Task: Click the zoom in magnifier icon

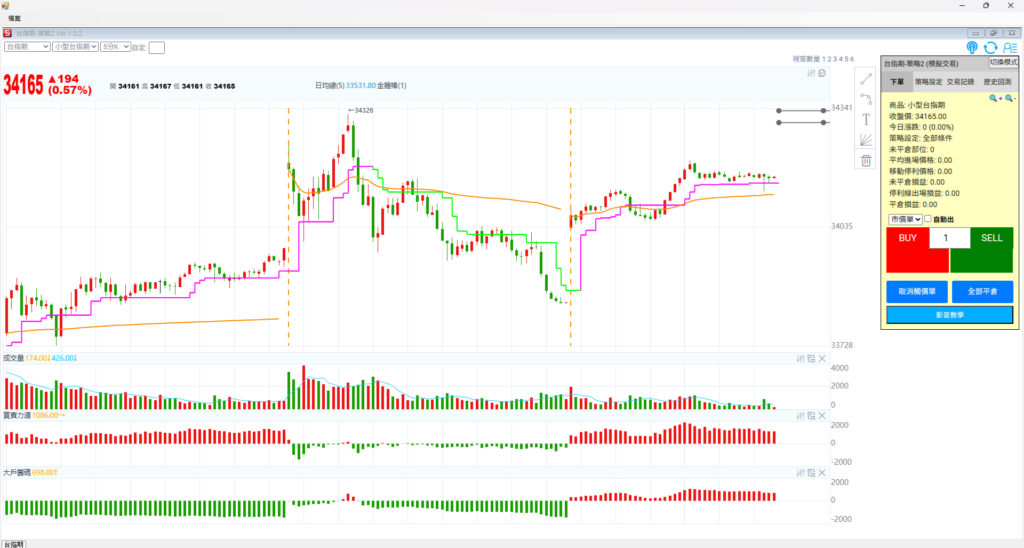Action: pos(995,99)
